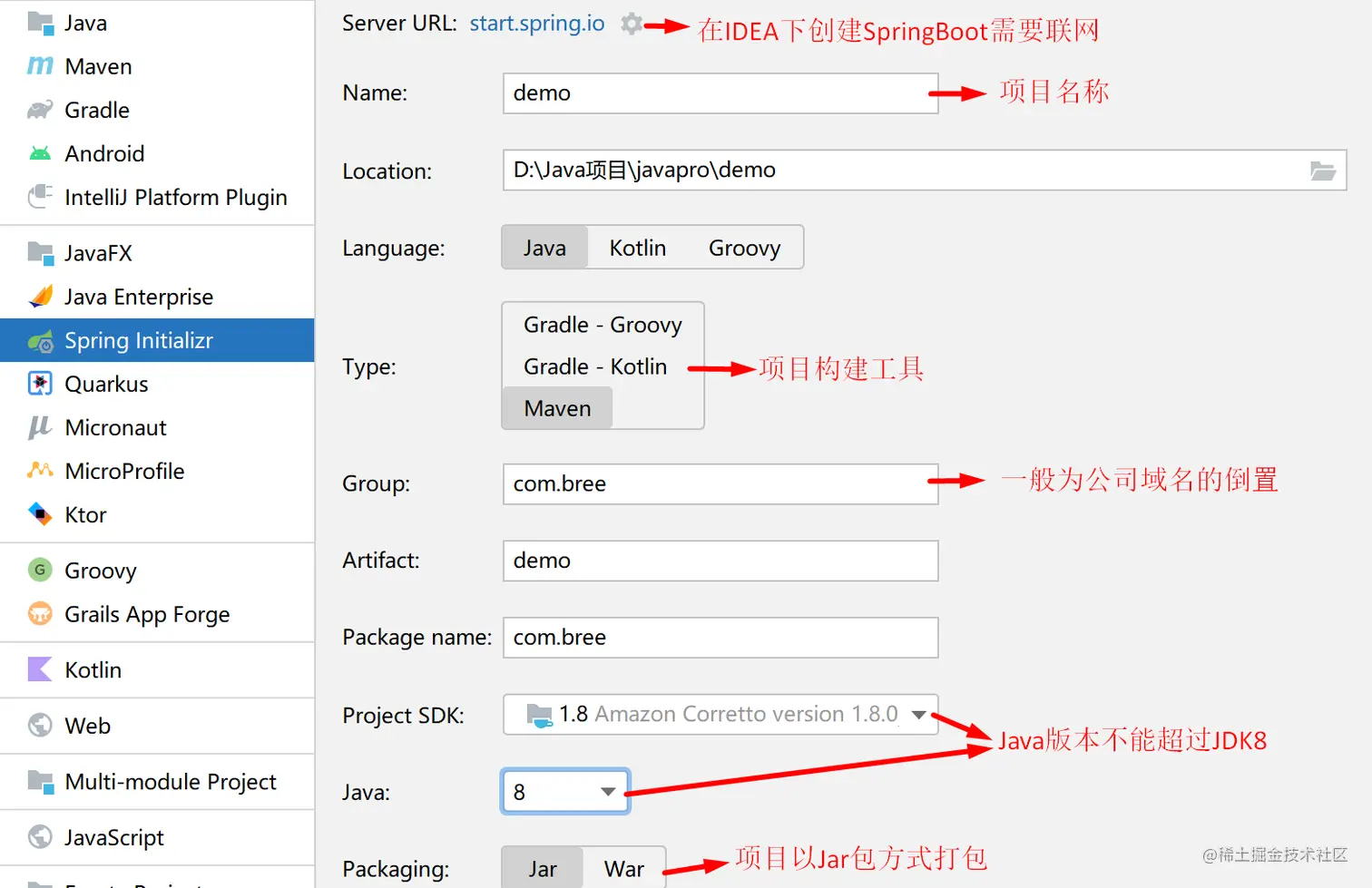Click the JavaFX folder icon
The width and height of the screenshot is (1372, 888).
click(x=40, y=252)
